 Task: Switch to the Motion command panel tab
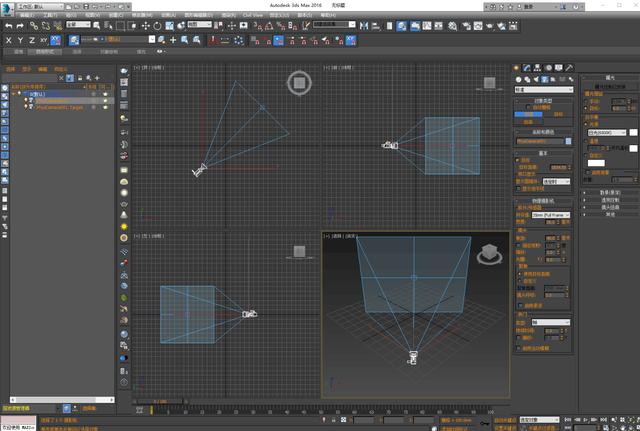(548, 68)
